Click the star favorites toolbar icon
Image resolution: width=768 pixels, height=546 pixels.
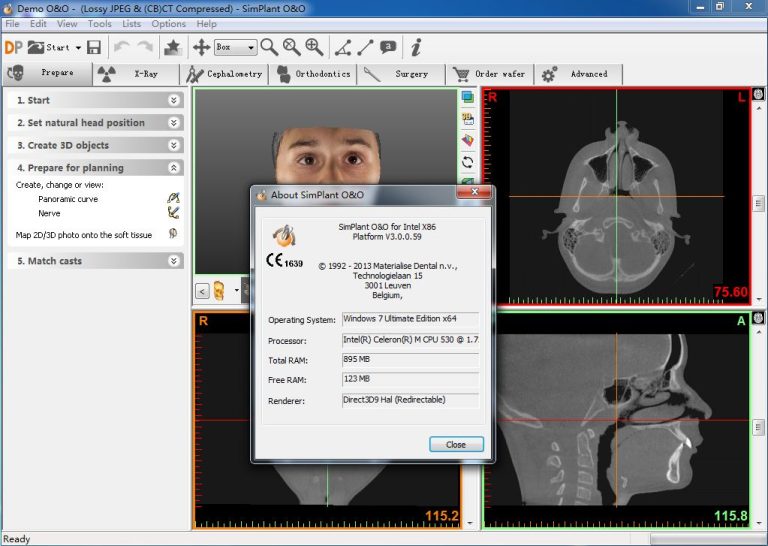172,47
